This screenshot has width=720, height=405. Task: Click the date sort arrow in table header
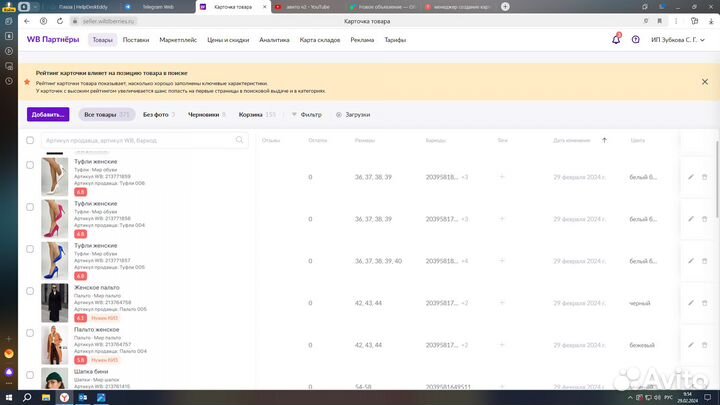point(604,140)
